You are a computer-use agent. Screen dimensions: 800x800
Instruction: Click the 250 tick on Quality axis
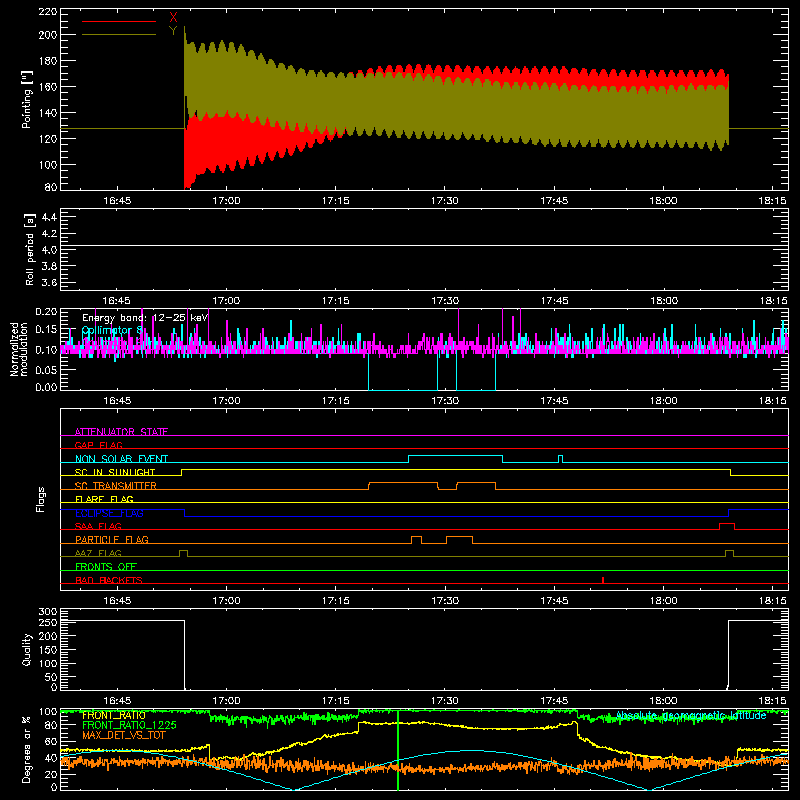[48, 622]
